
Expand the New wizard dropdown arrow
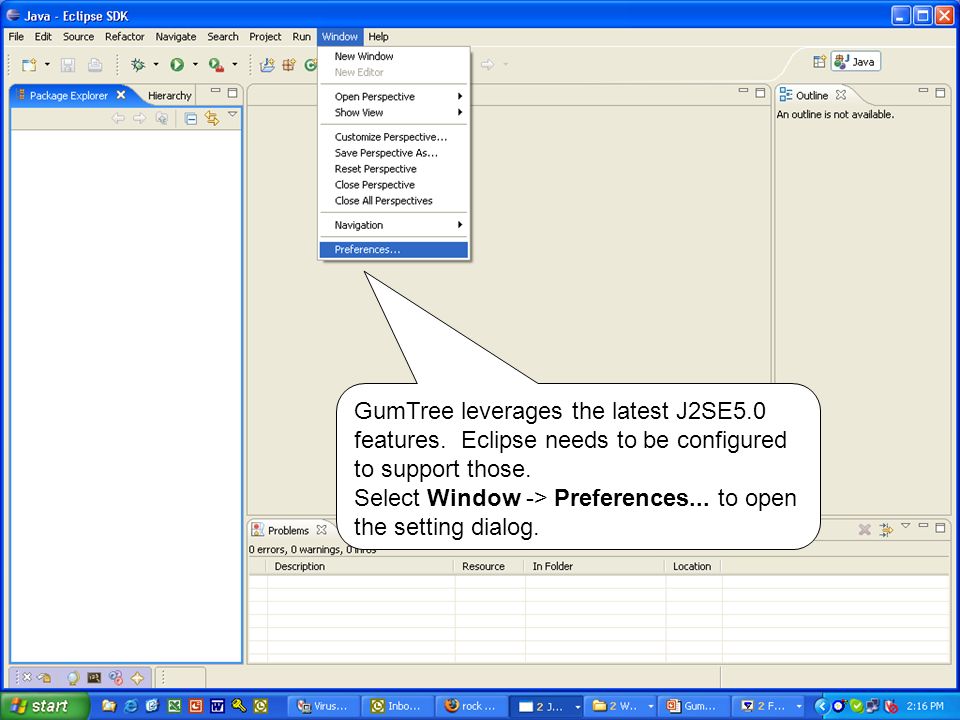point(47,64)
